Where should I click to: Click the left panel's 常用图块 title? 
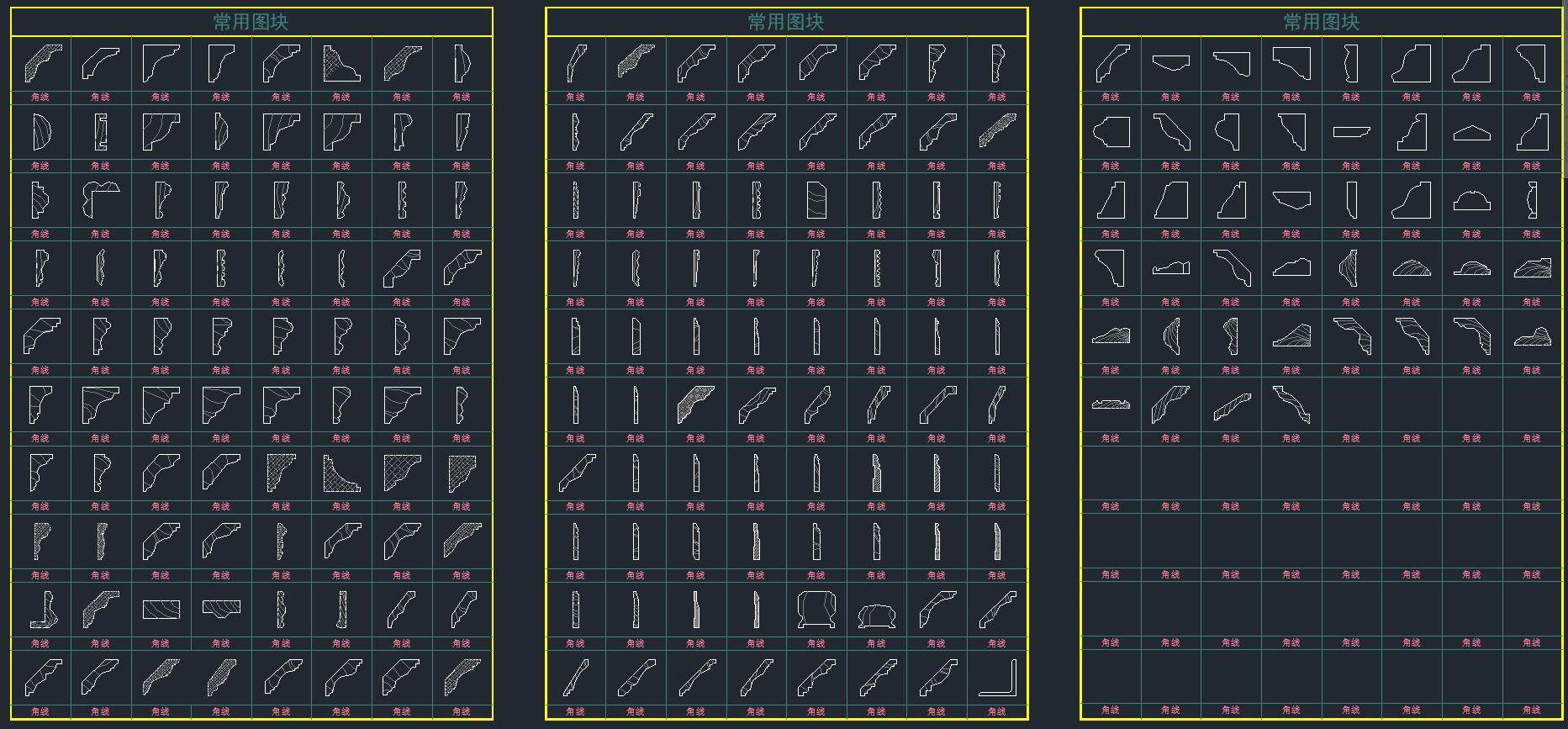[251, 22]
